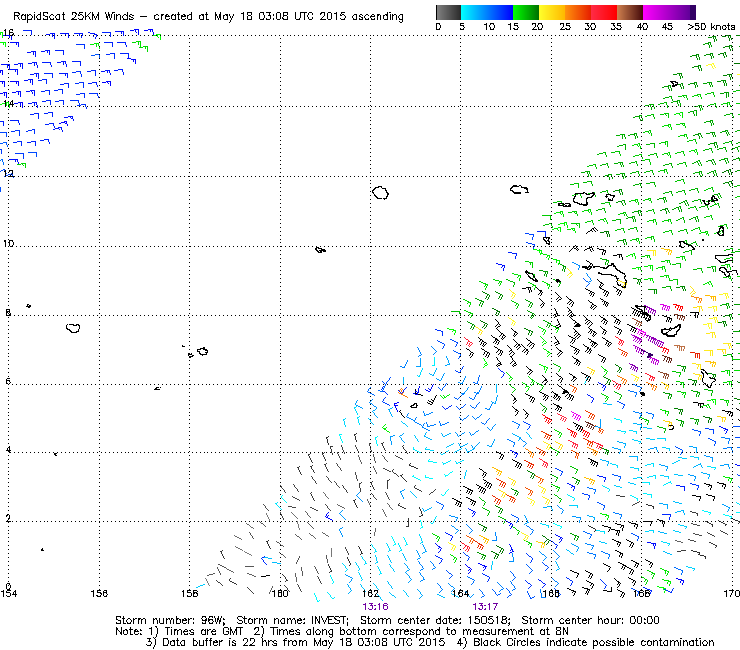Click the brown 35-40 knots legend color
740x650 pixels.
pos(630,12)
